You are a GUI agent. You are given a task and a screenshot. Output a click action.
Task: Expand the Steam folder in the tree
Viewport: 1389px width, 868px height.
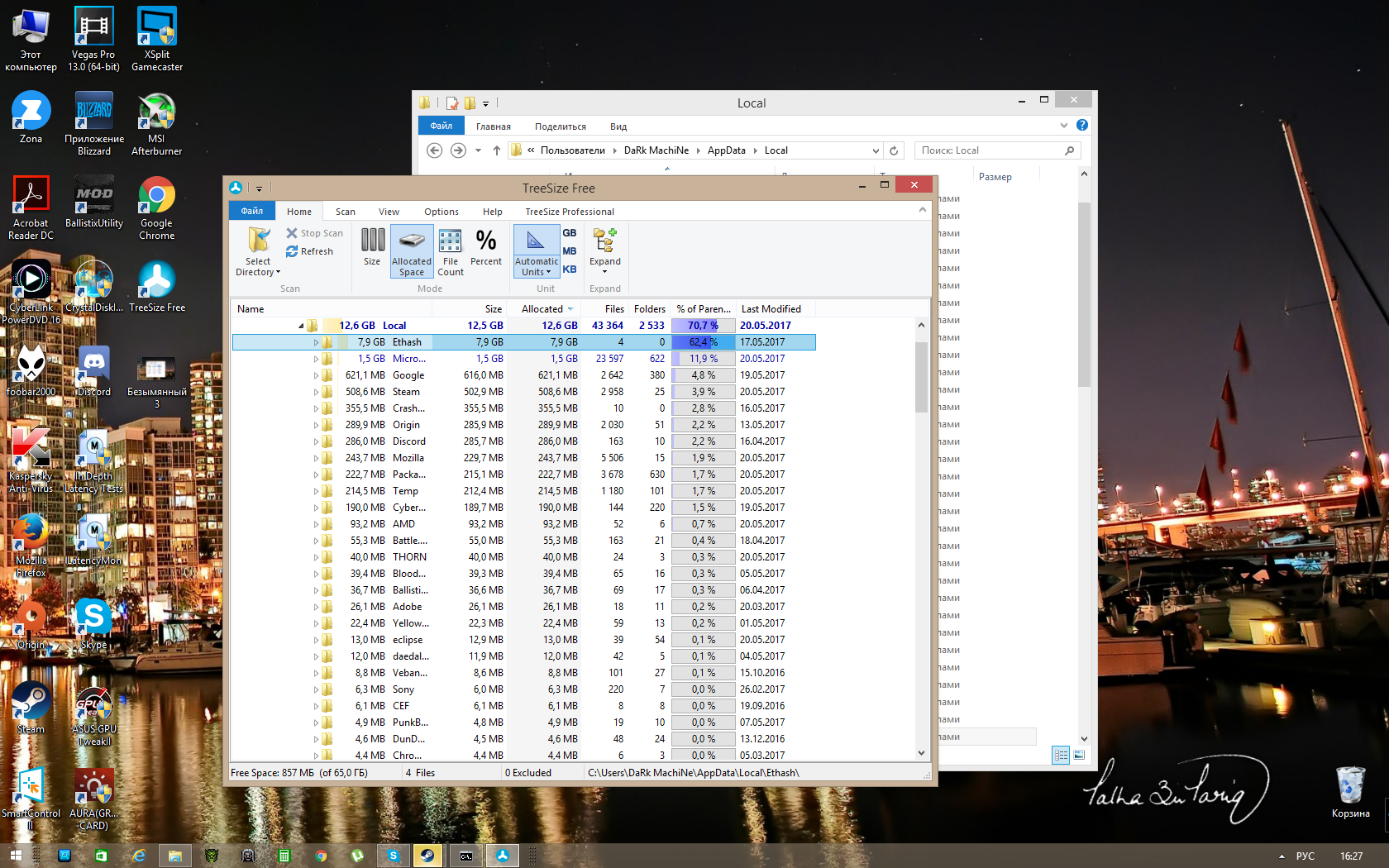[x=316, y=392]
